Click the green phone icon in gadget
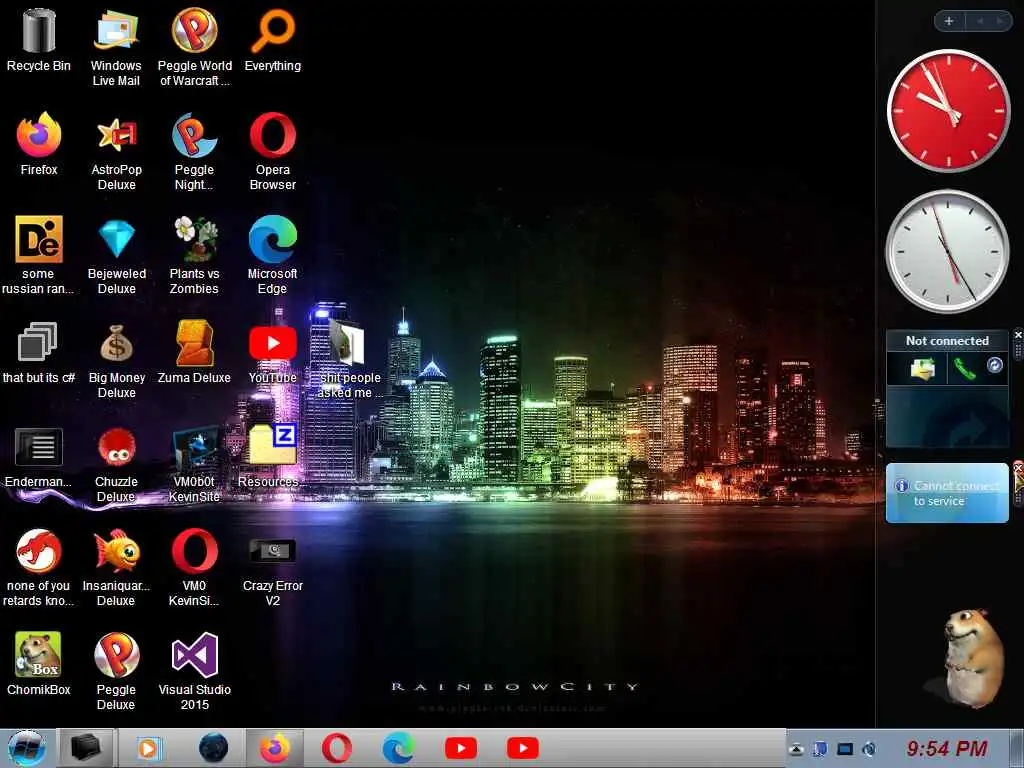Viewport: 1024px width, 768px height. coord(964,369)
